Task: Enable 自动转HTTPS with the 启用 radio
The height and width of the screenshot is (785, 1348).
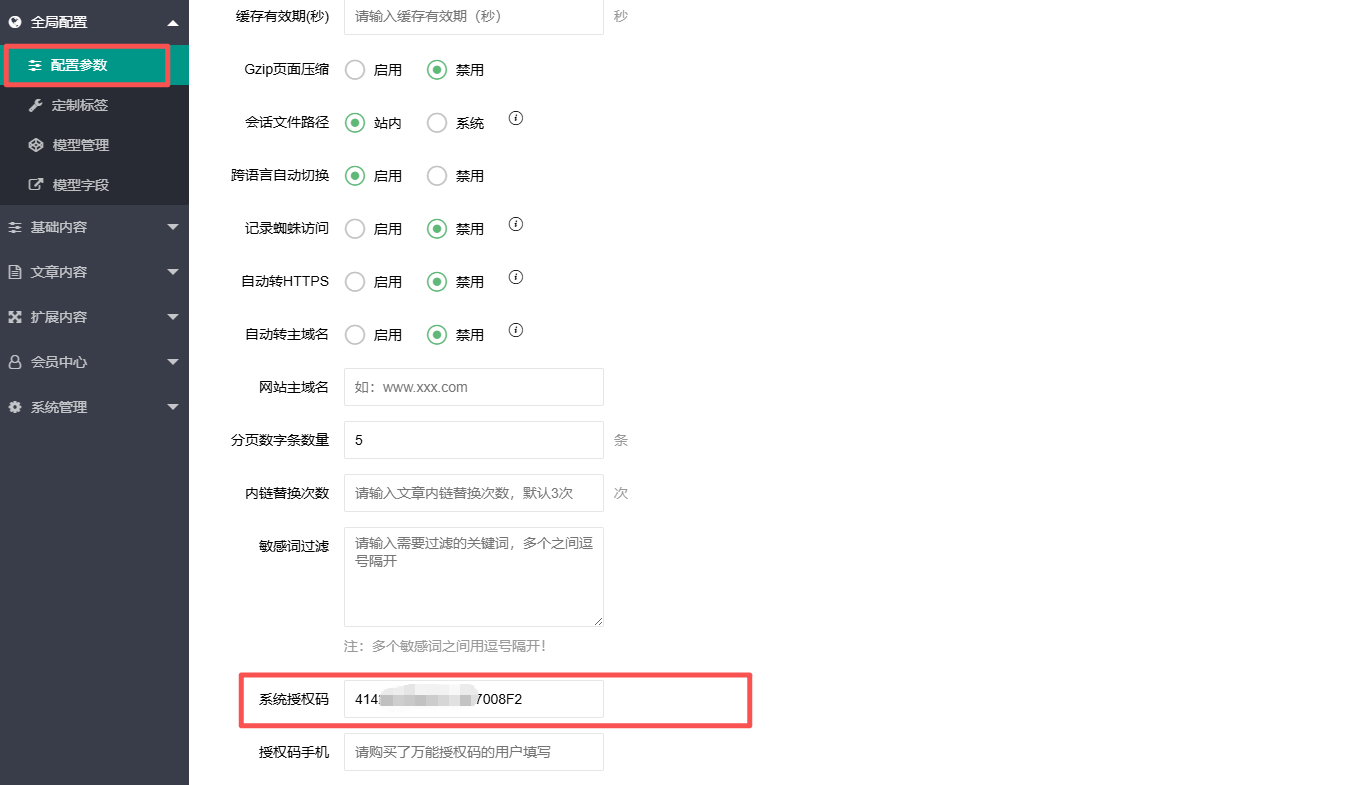Action: pyautogui.click(x=355, y=282)
